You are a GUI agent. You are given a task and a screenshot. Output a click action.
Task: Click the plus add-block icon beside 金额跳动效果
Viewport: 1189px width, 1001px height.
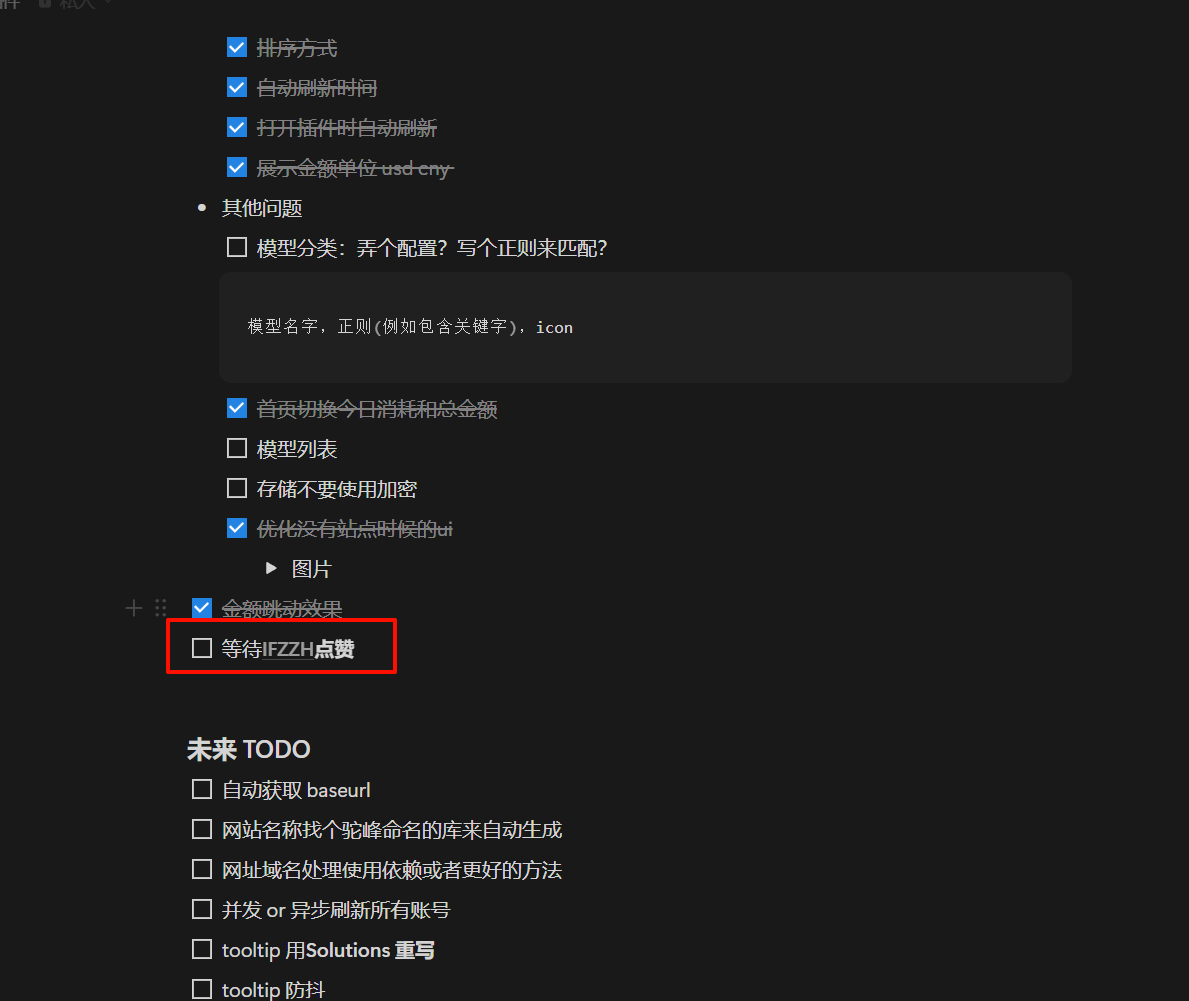133,608
